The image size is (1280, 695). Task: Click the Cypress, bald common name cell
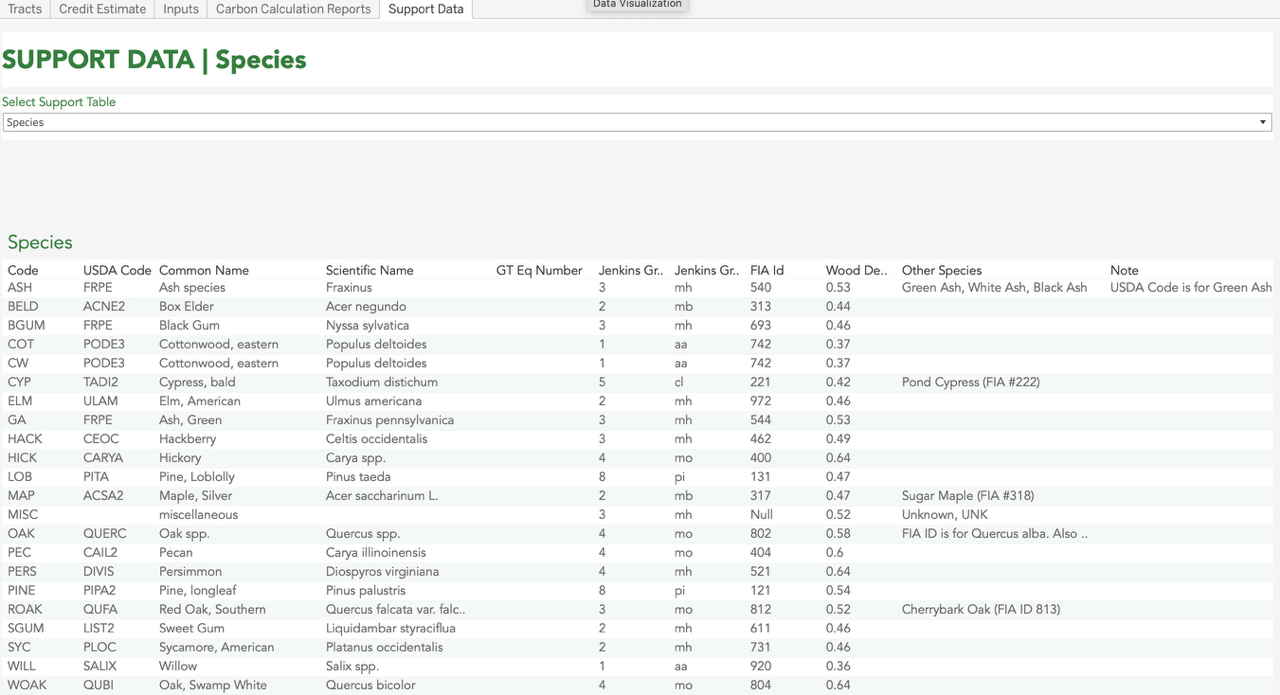[x=197, y=382]
